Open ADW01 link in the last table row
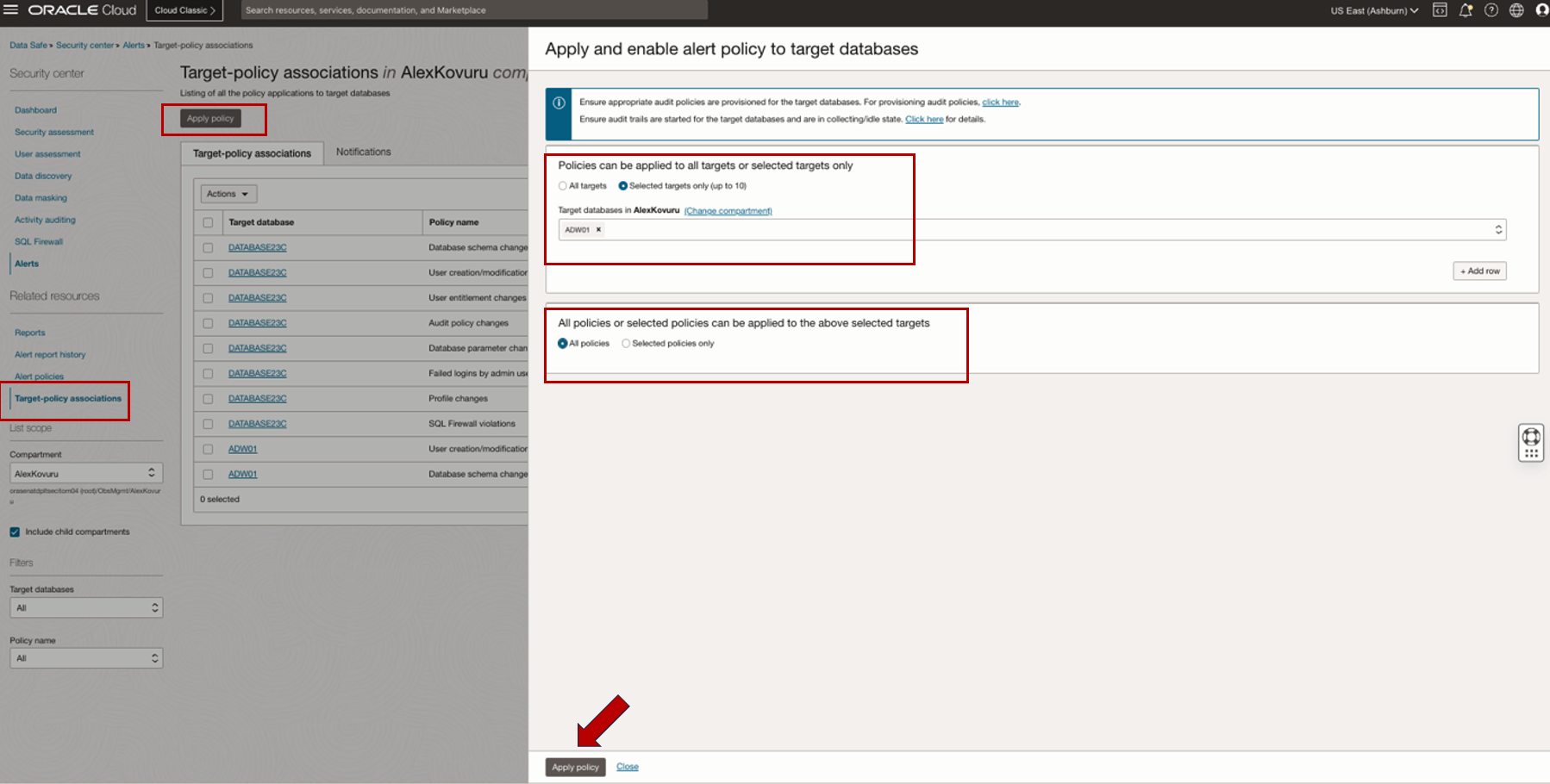The image size is (1550, 784). click(242, 475)
